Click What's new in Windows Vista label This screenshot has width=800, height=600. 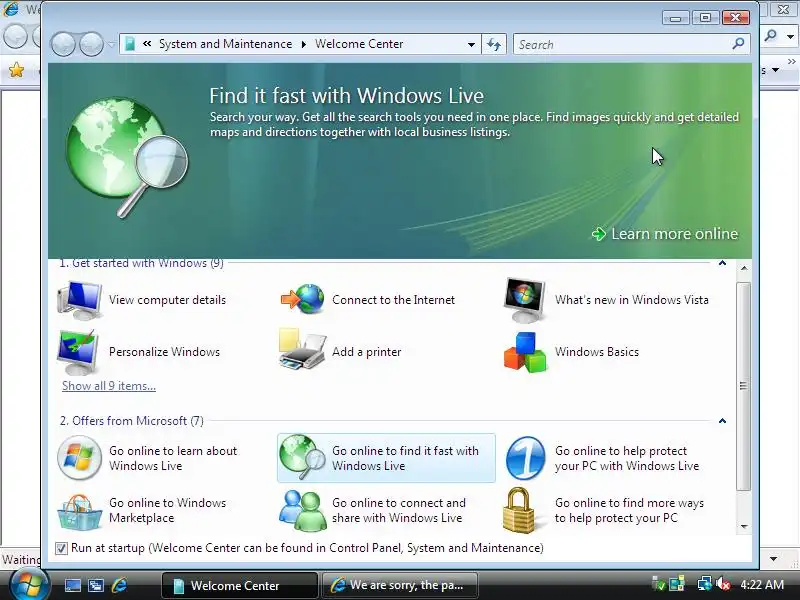632,300
